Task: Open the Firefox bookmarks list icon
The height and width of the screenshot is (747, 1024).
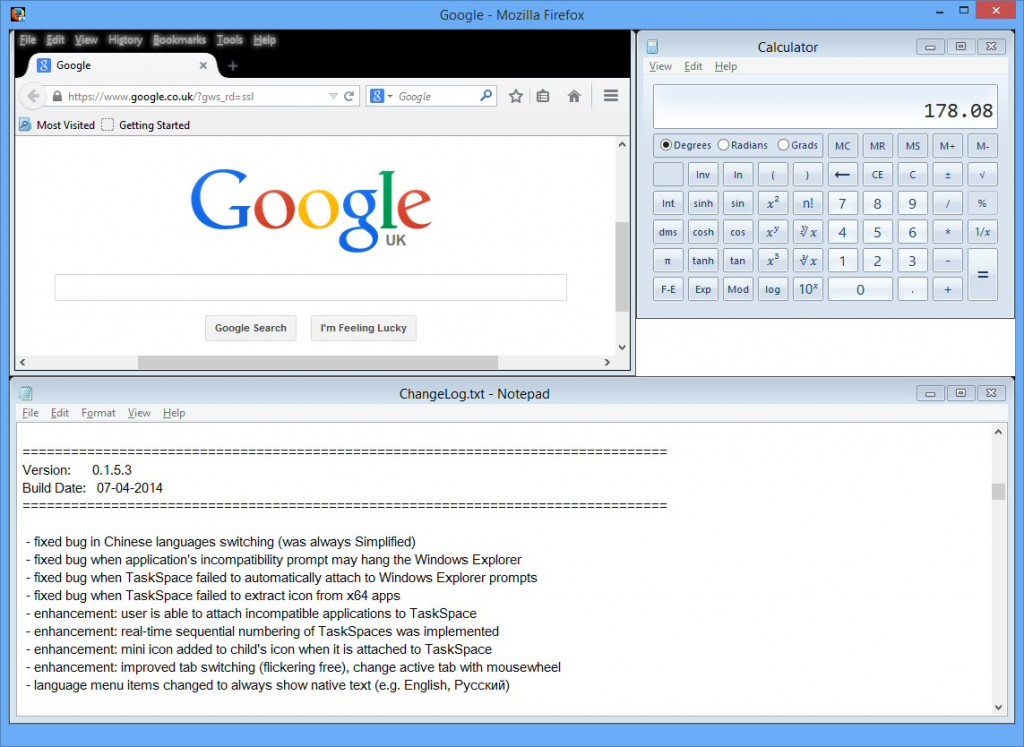Action: pos(543,96)
